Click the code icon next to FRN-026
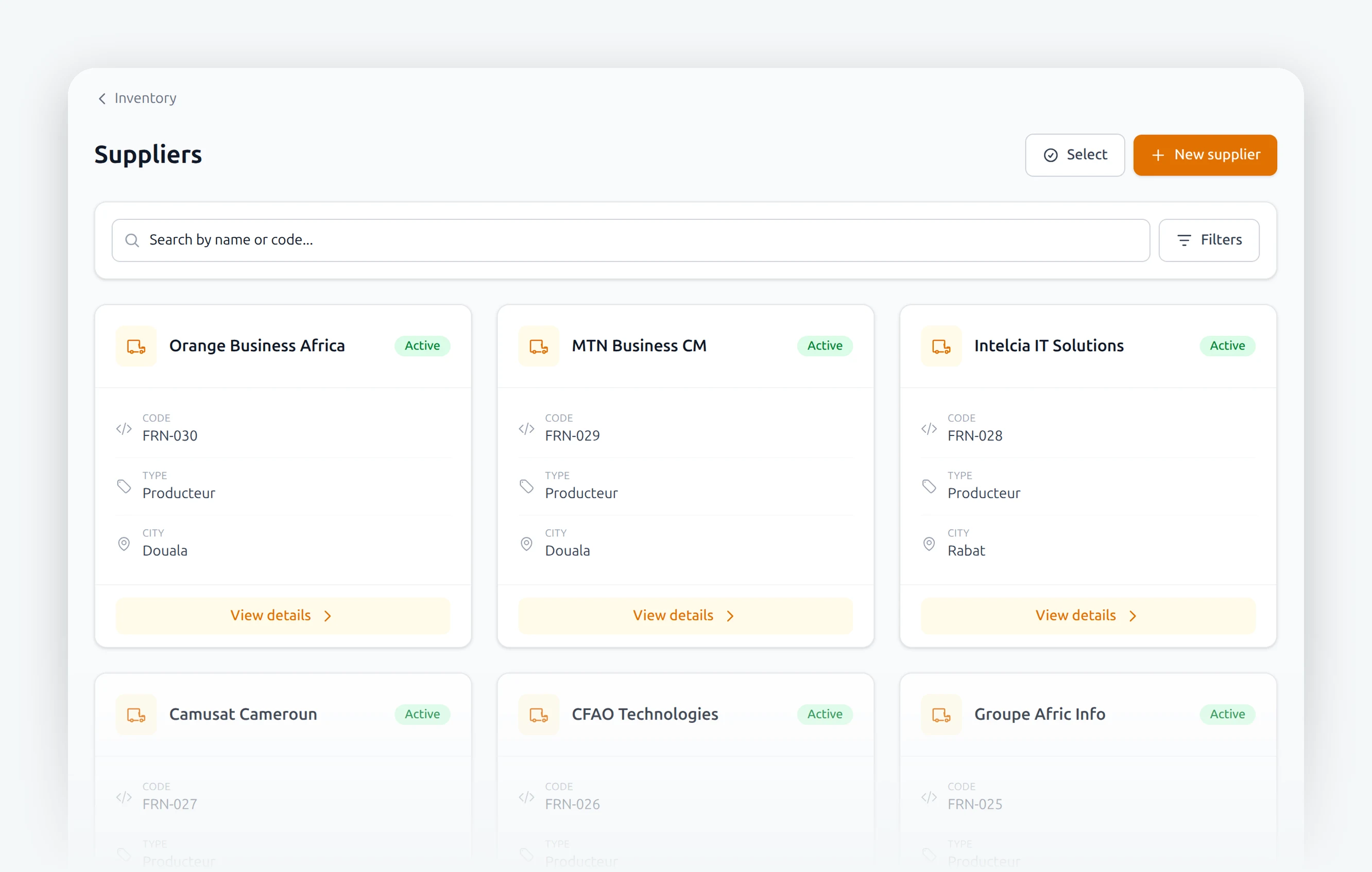Screen dimensions: 1372x872 pos(526,797)
